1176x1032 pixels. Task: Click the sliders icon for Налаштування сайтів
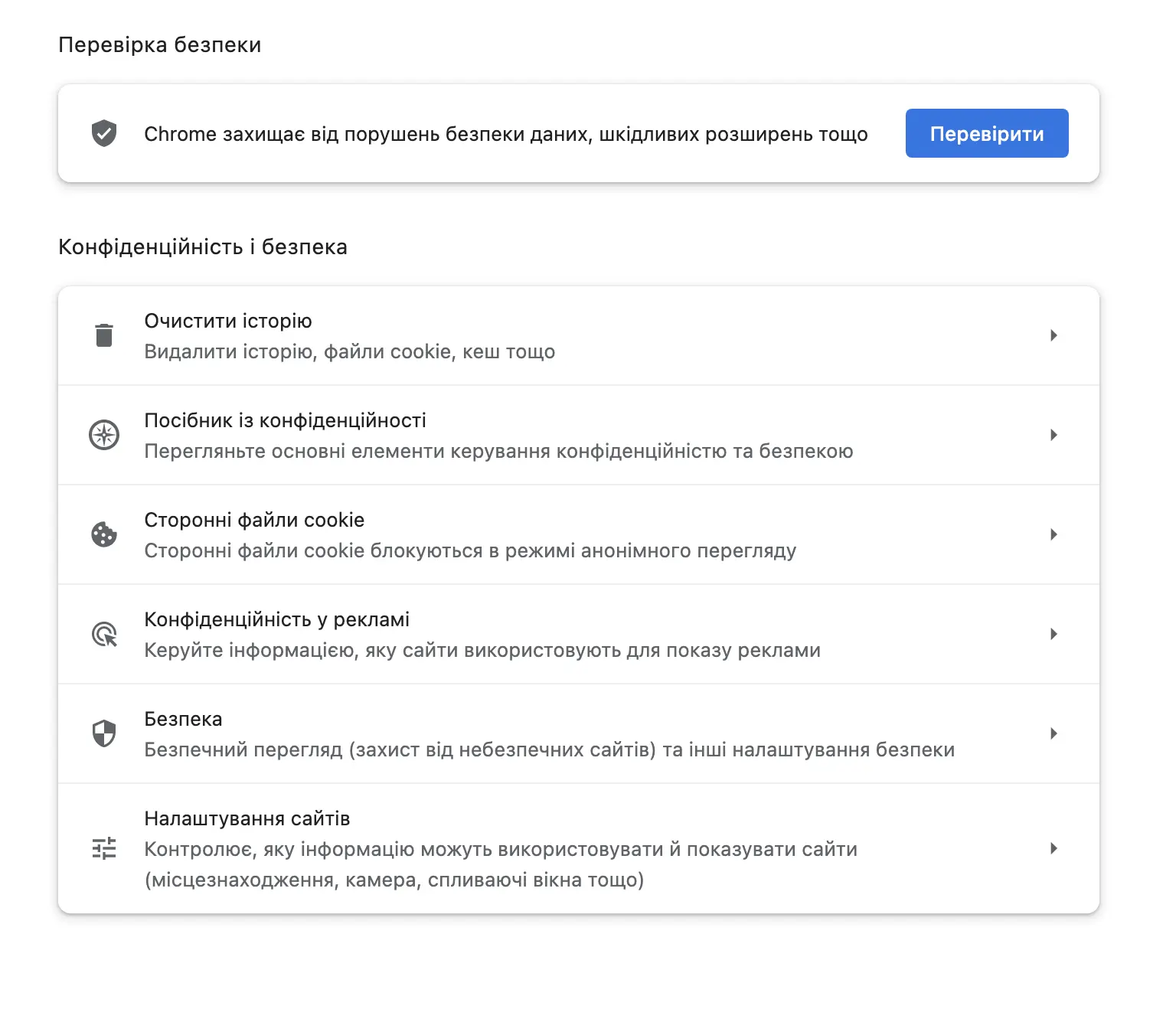(104, 848)
